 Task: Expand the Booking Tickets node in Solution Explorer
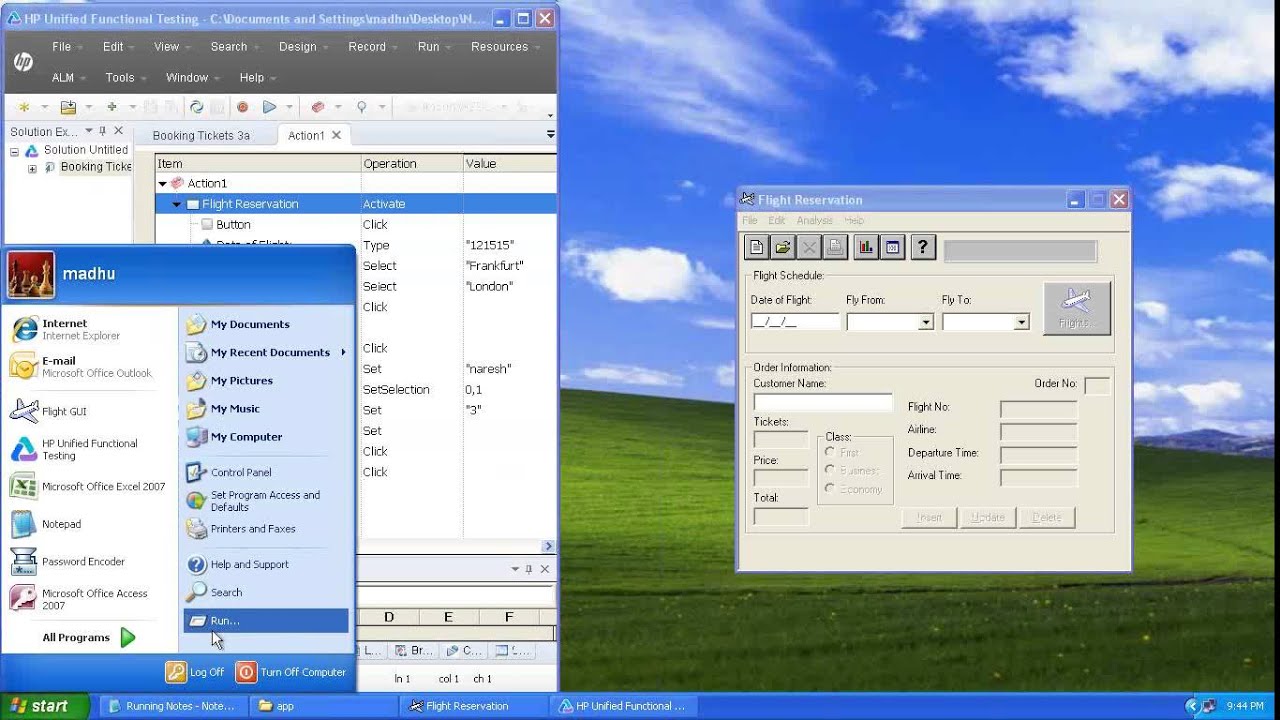32,168
